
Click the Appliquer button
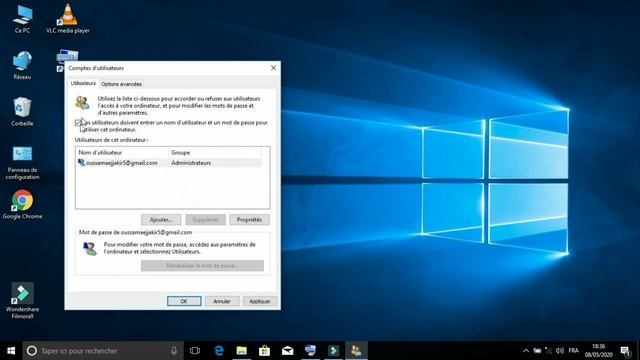click(260, 301)
